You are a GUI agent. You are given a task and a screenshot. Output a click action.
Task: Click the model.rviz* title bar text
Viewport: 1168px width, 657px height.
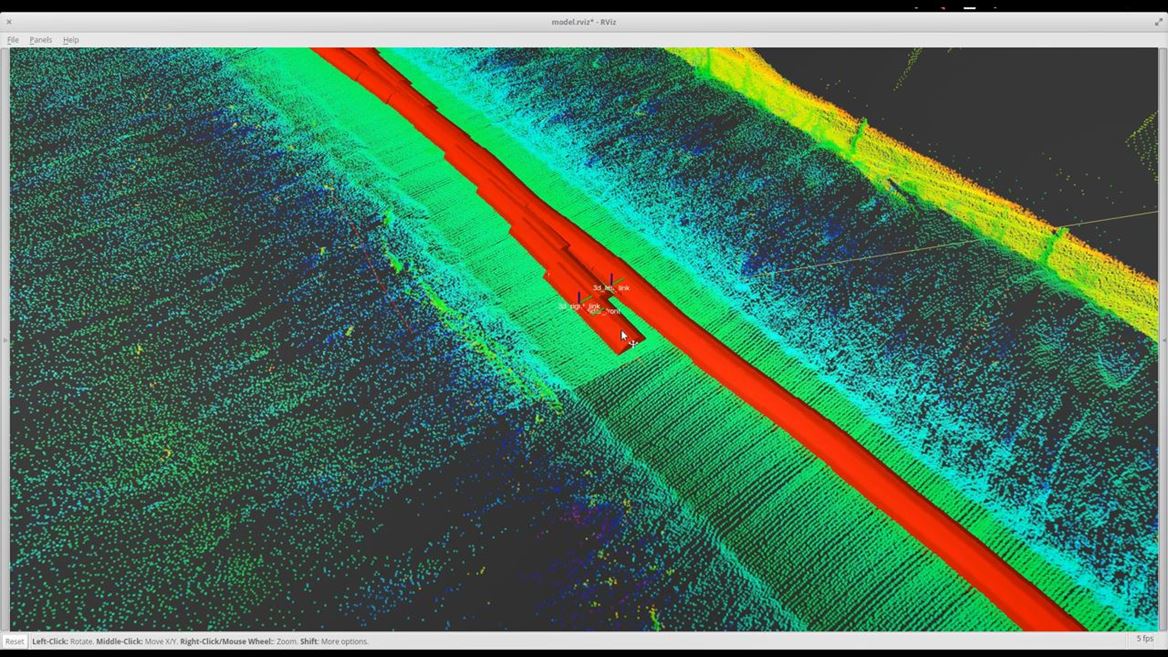583,21
